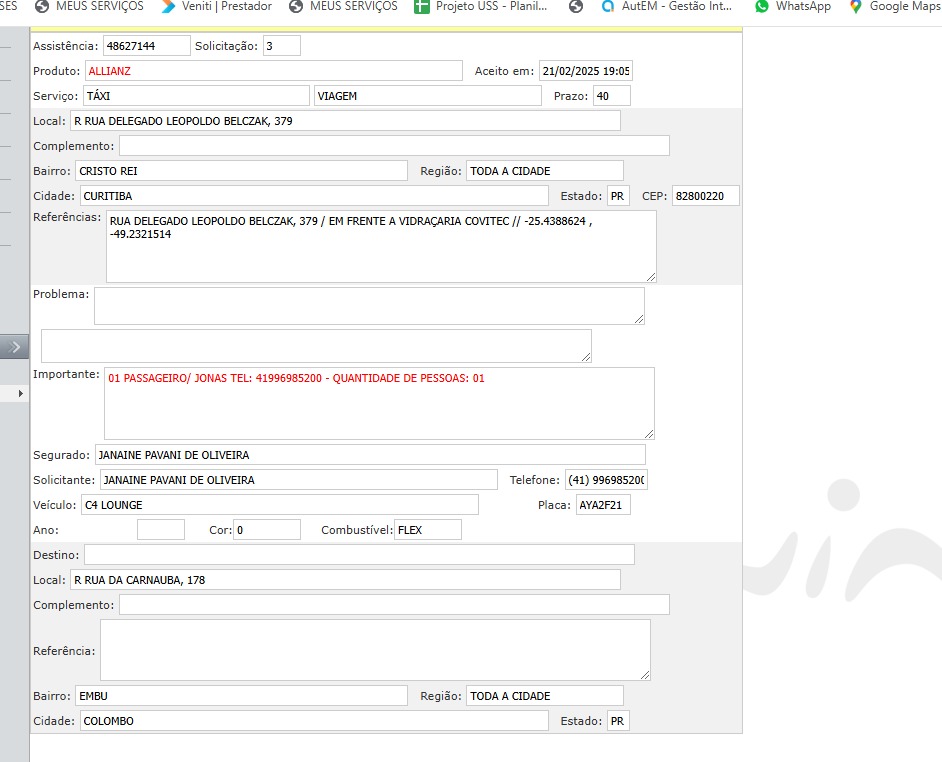This screenshot has height=762, width=942.
Task: Click the Placa field AYA2F21
Action: (603, 505)
